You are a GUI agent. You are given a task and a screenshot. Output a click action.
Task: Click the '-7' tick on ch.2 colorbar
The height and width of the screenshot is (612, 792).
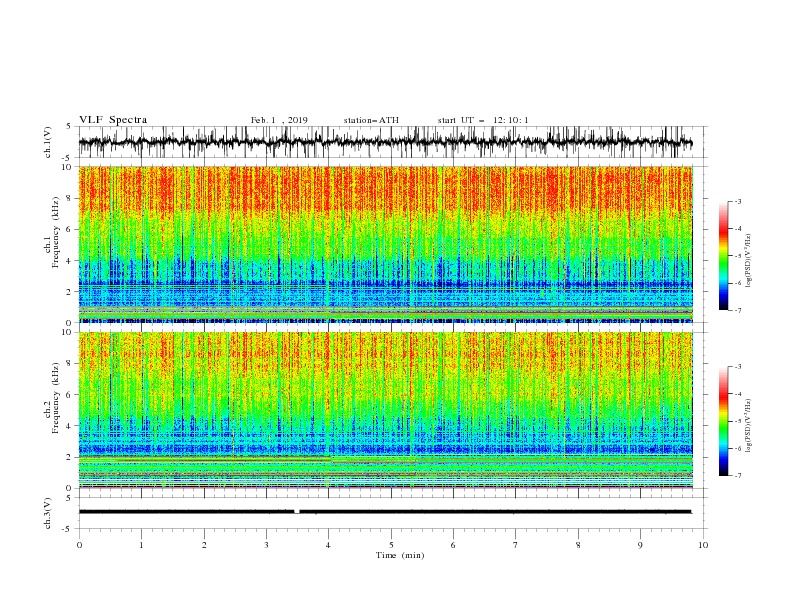click(737, 475)
